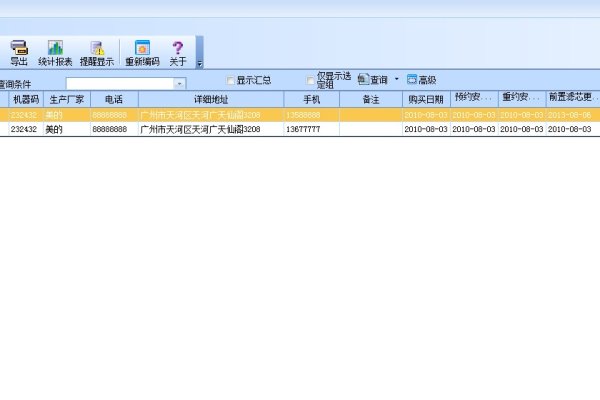Click the 前置滤芯更 column header
Screen dimensions: 600x400
(573, 98)
